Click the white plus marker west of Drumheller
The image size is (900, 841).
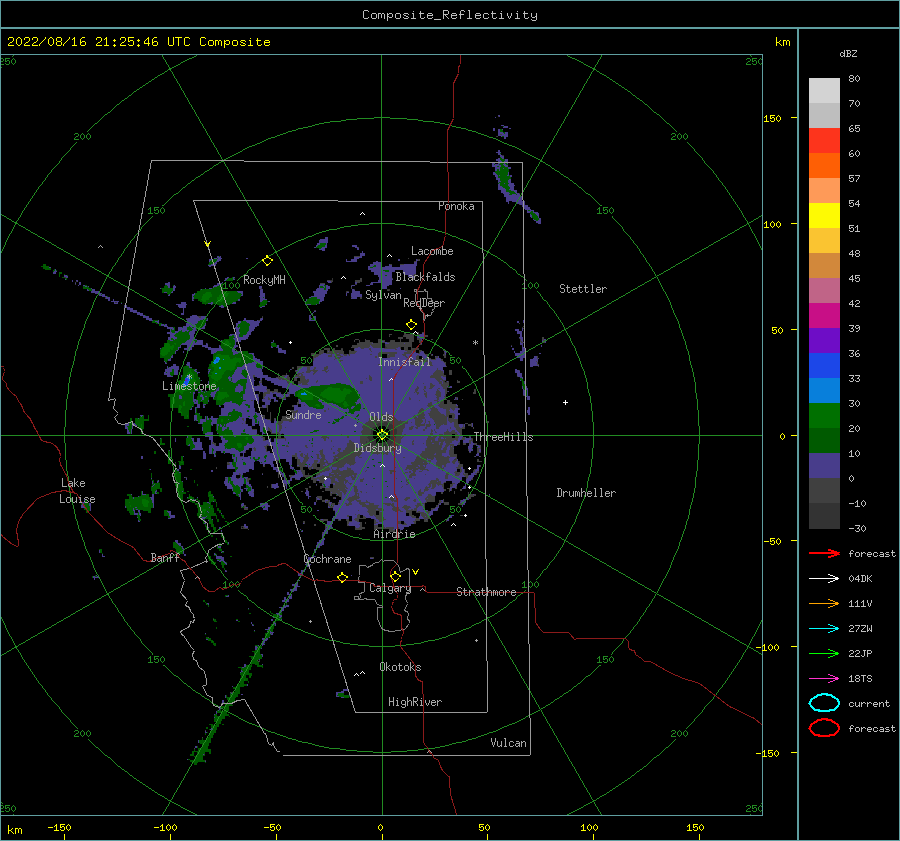tap(565, 402)
